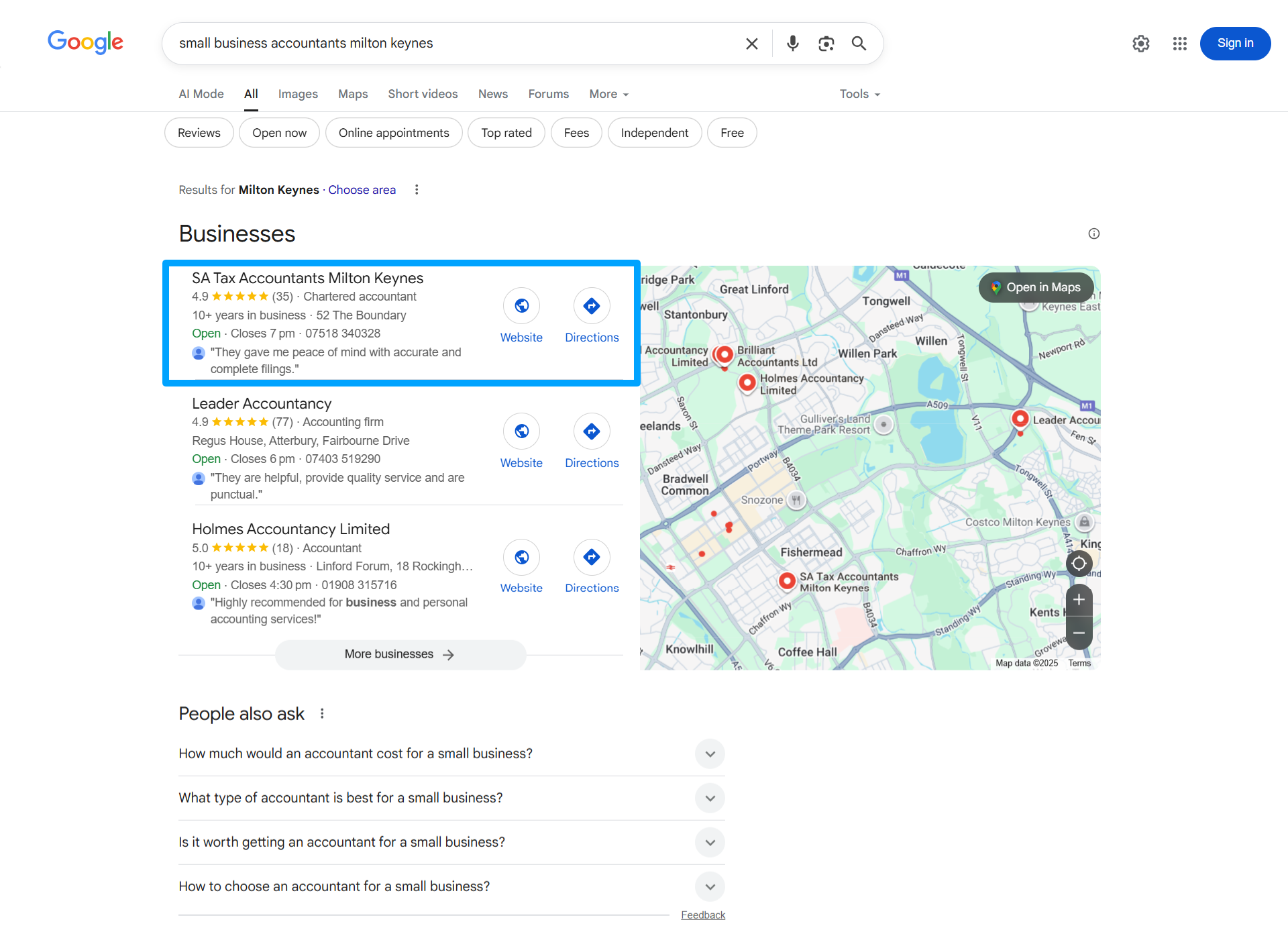
Task: Switch to the News tab
Action: pyautogui.click(x=492, y=94)
